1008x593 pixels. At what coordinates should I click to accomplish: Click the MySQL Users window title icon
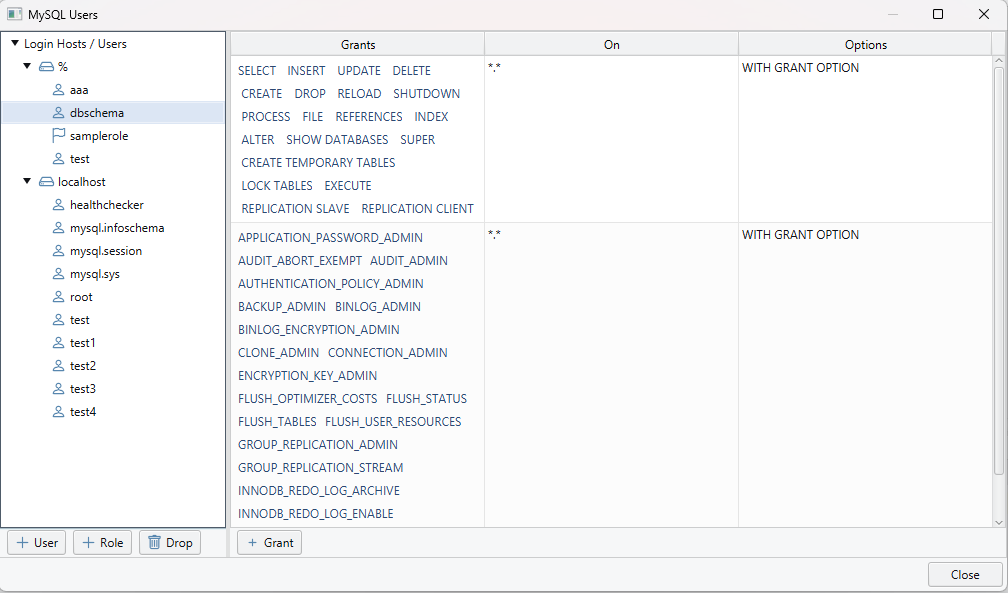[15, 14]
